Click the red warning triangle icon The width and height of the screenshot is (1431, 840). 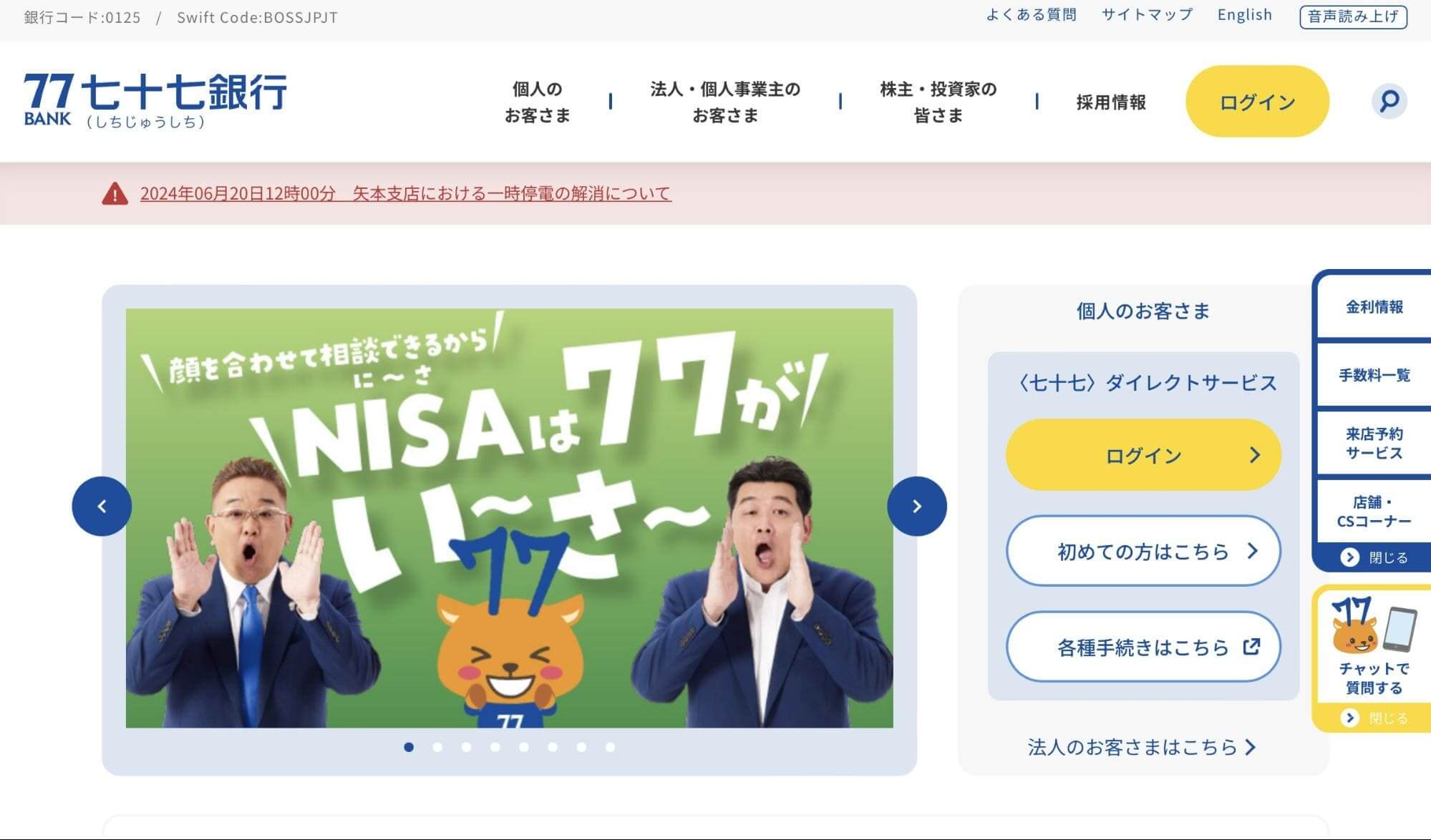115,193
